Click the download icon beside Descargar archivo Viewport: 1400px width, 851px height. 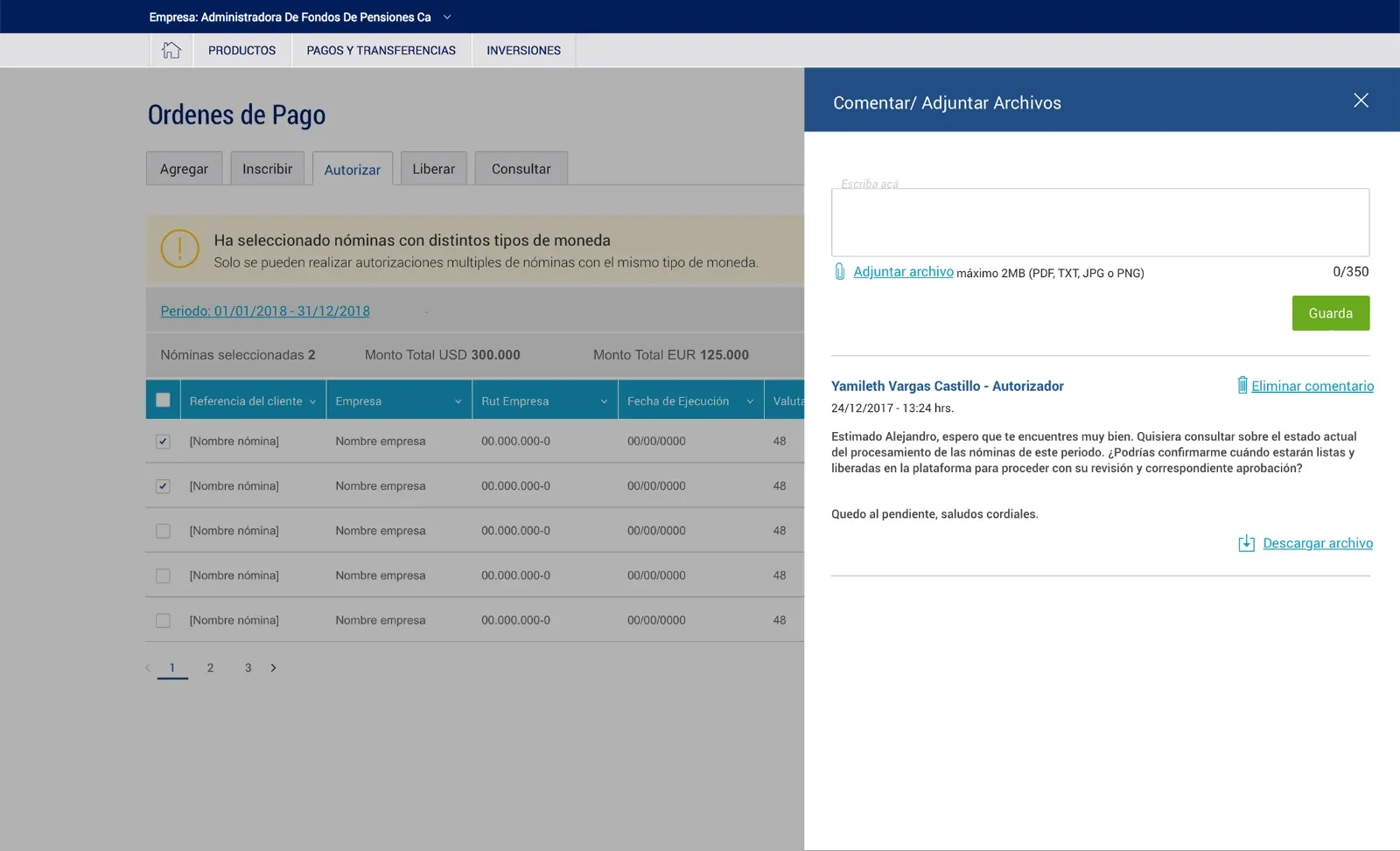(1247, 544)
